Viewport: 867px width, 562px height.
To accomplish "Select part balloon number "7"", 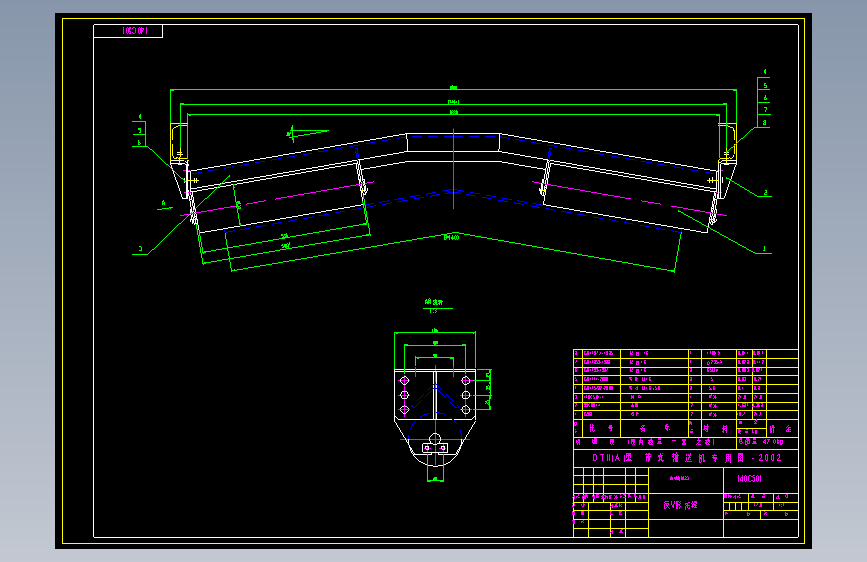I will (765, 110).
